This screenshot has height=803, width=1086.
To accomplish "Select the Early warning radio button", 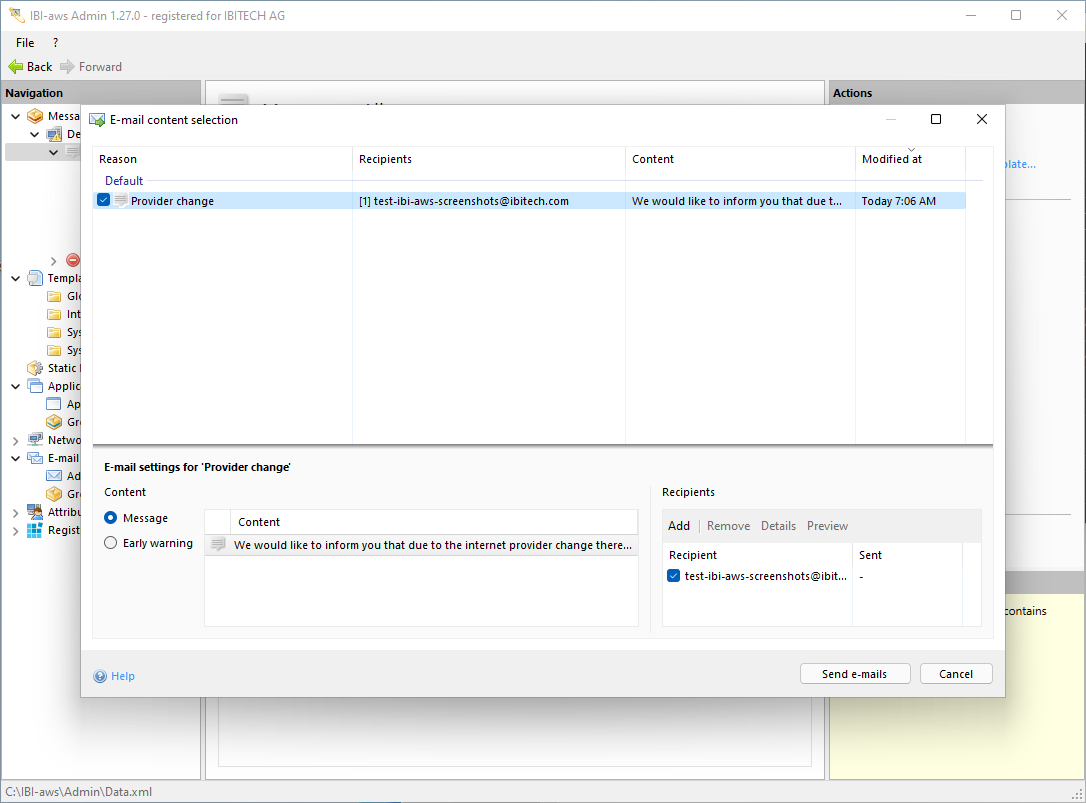I will tap(111, 543).
